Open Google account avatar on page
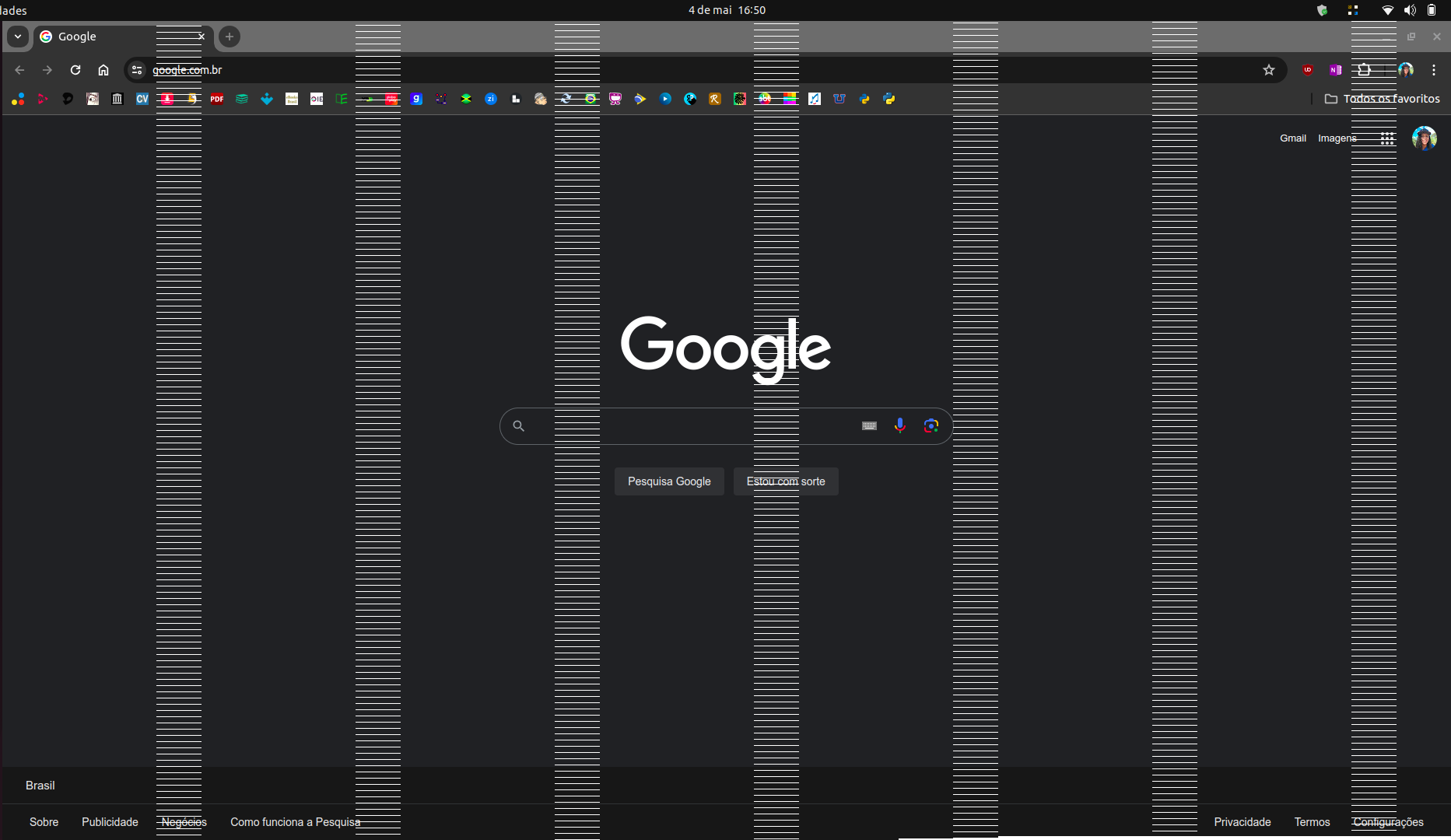The image size is (1451, 840). click(x=1425, y=138)
